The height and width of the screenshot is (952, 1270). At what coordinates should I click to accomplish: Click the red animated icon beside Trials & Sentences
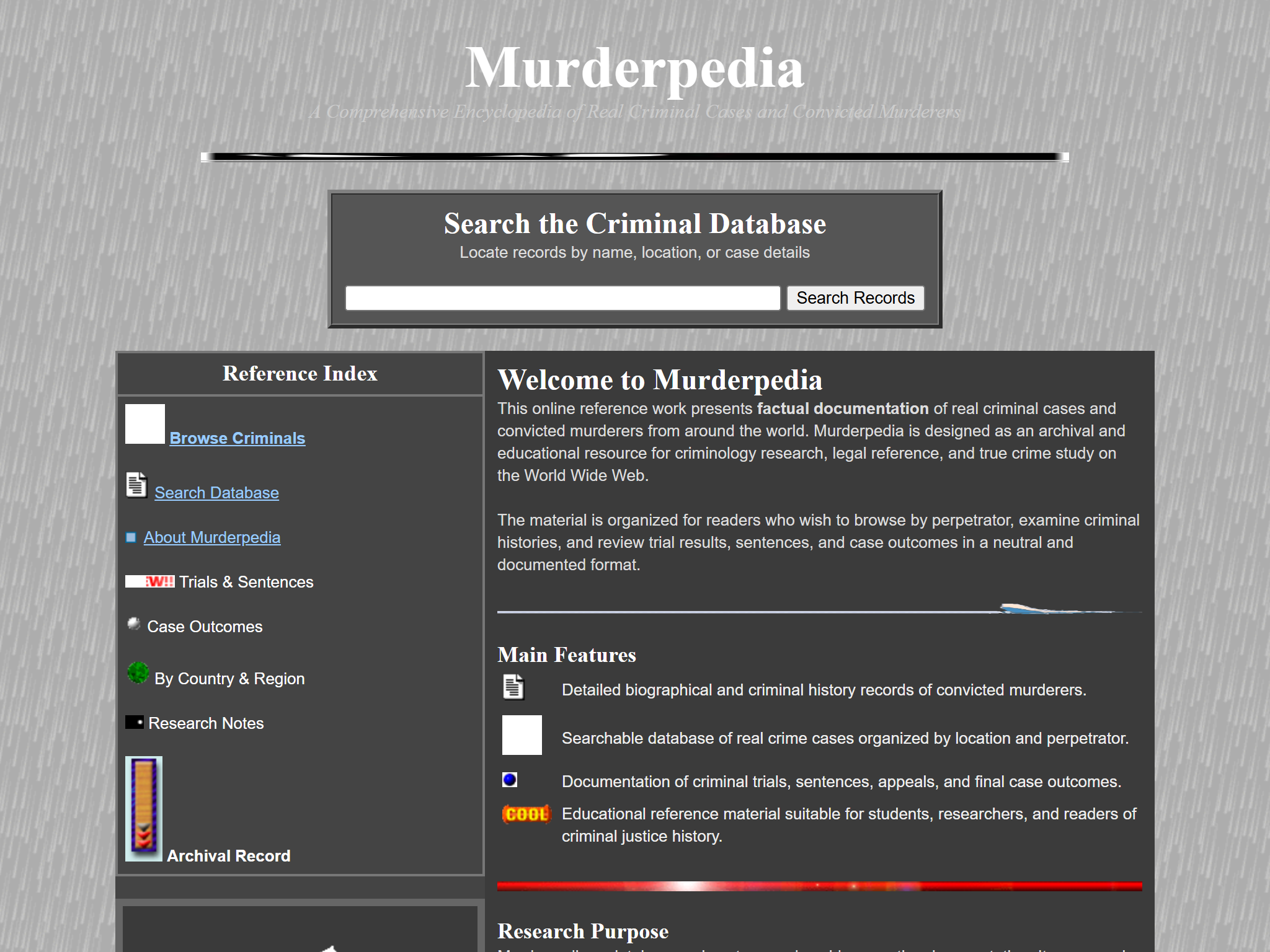click(x=149, y=581)
